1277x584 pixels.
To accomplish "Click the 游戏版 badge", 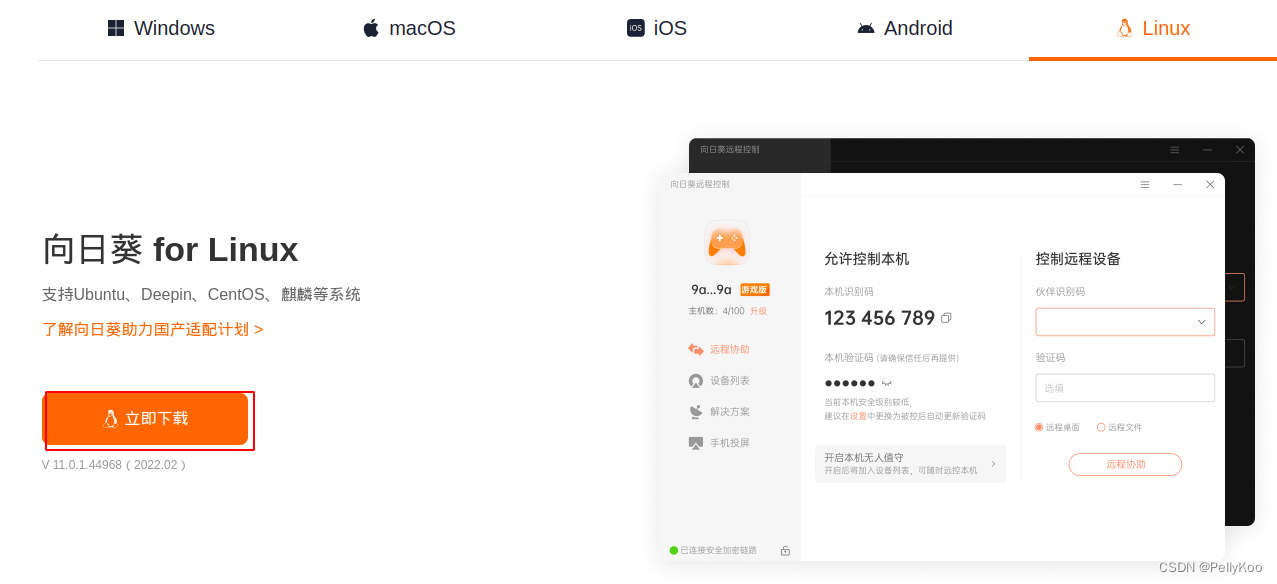I will [x=754, y=290].
